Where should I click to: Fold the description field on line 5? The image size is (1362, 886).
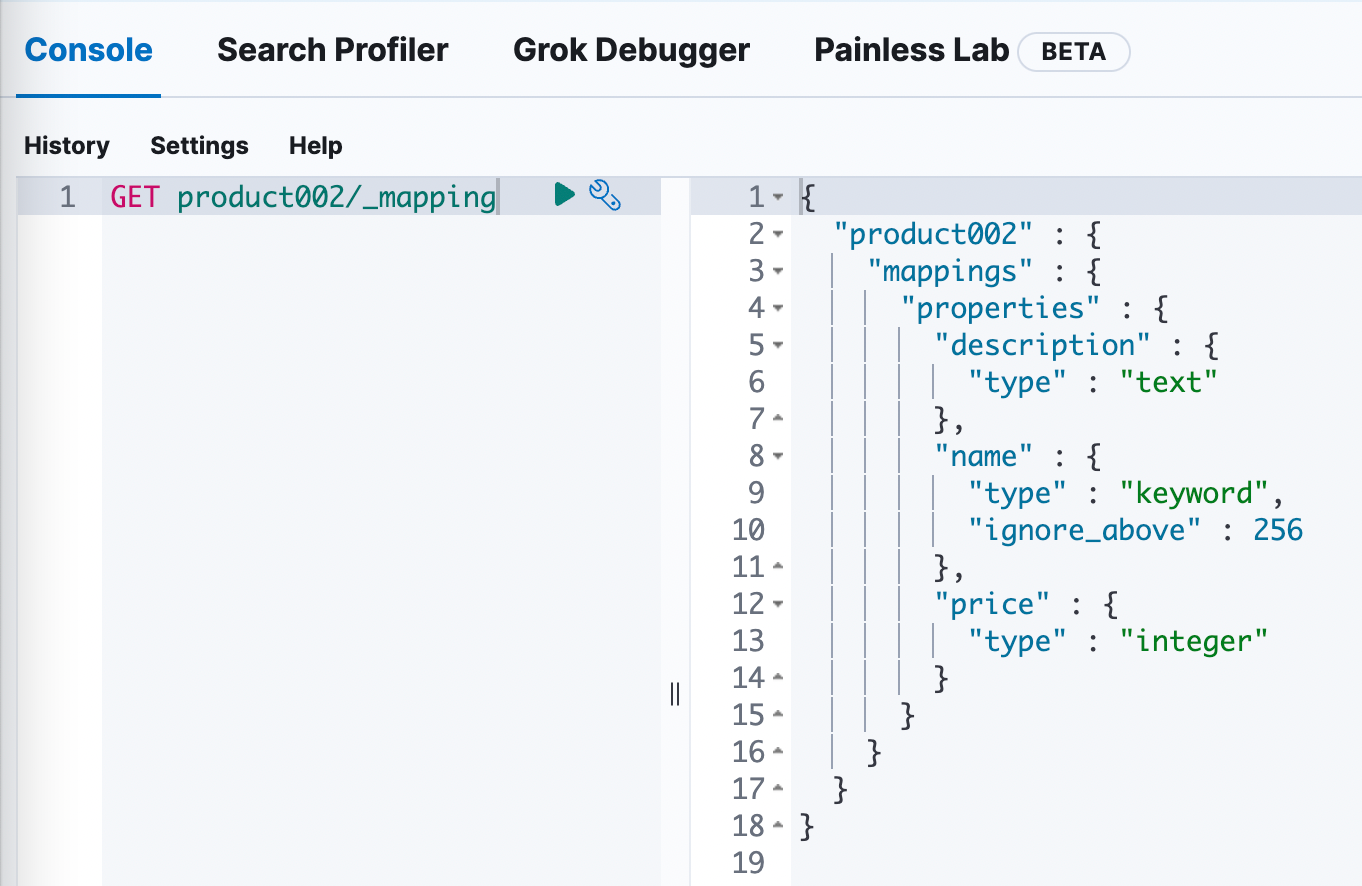pyautogui.click(x=778, y=346)
